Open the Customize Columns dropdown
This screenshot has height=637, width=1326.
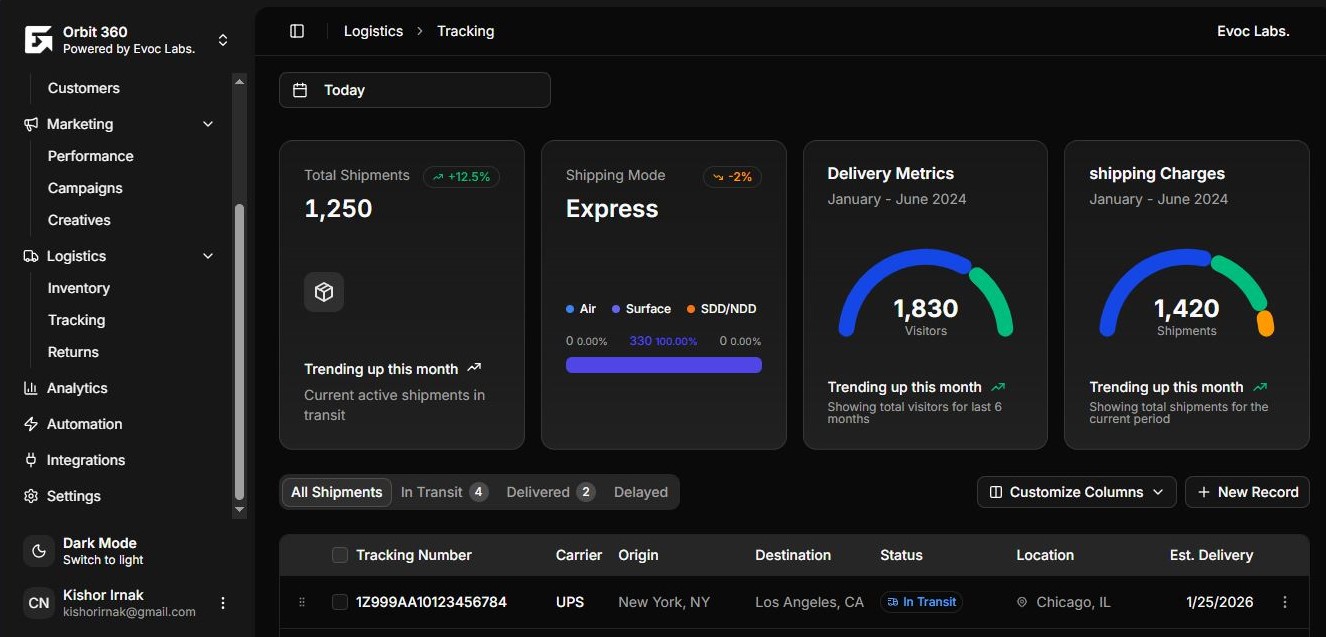pos(1076,491)
